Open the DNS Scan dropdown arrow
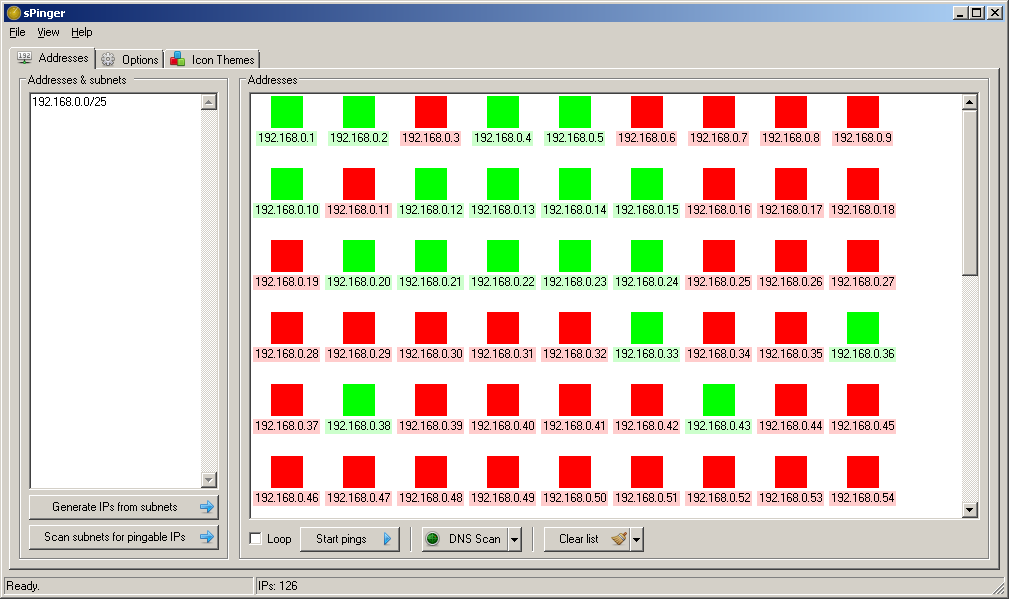This screenshot has width=1009, height=599. (x=515, y=539)
